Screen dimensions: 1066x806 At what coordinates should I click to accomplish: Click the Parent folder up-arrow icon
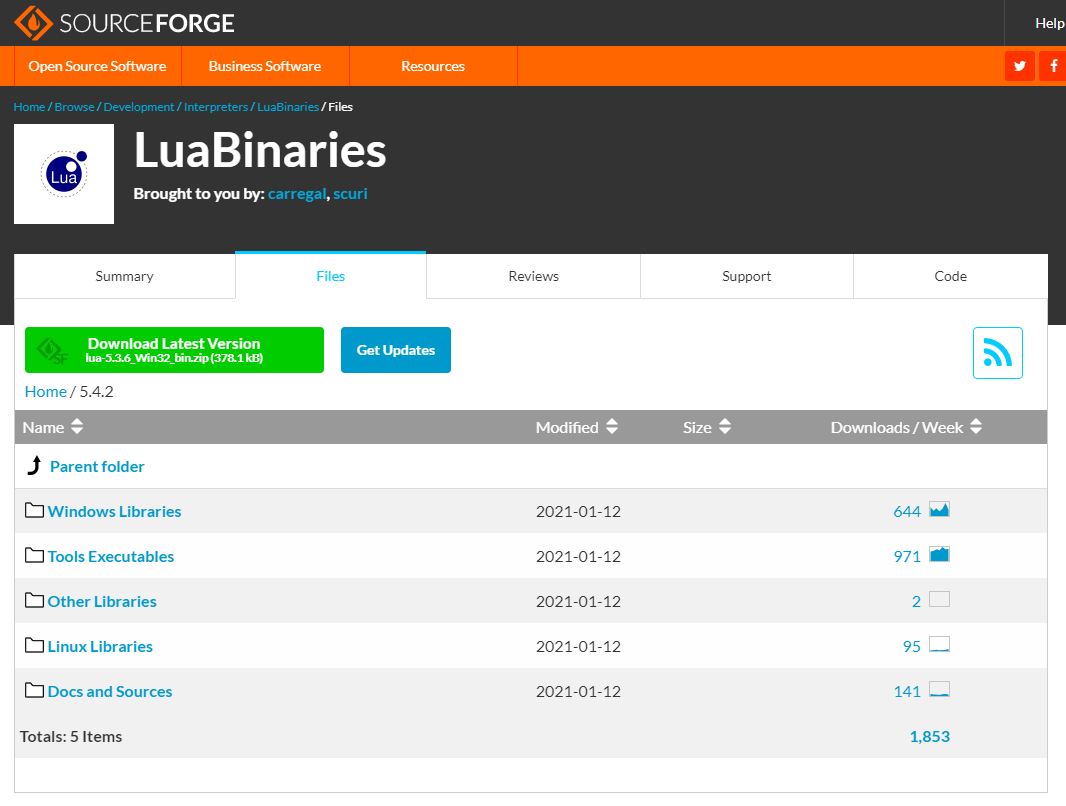(x=34, y=466)
